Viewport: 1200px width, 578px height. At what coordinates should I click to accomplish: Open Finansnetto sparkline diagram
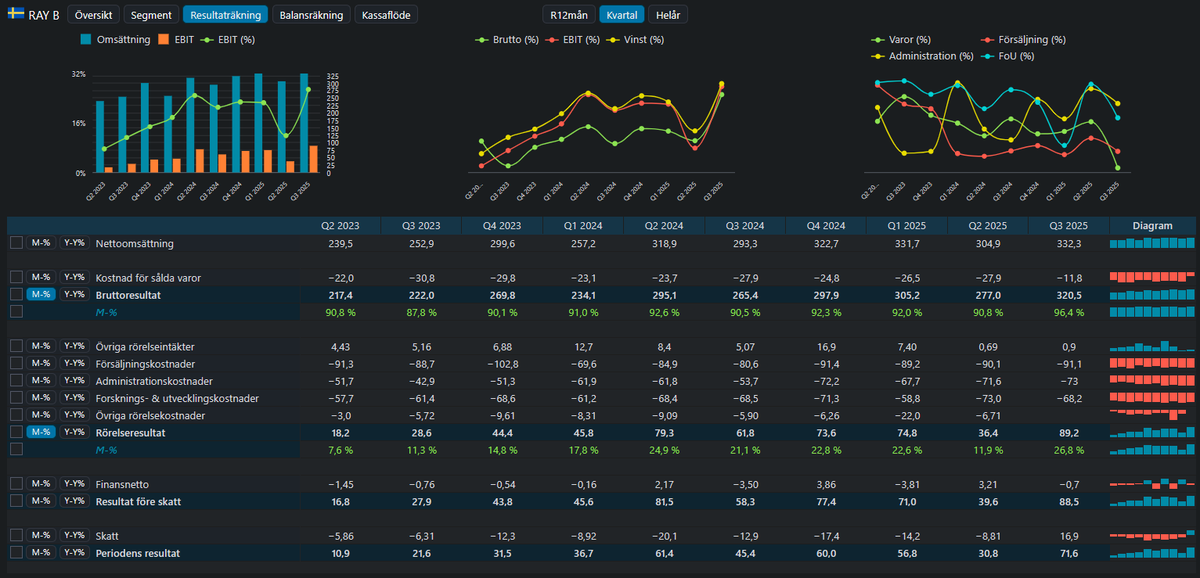coord(1152,483)
